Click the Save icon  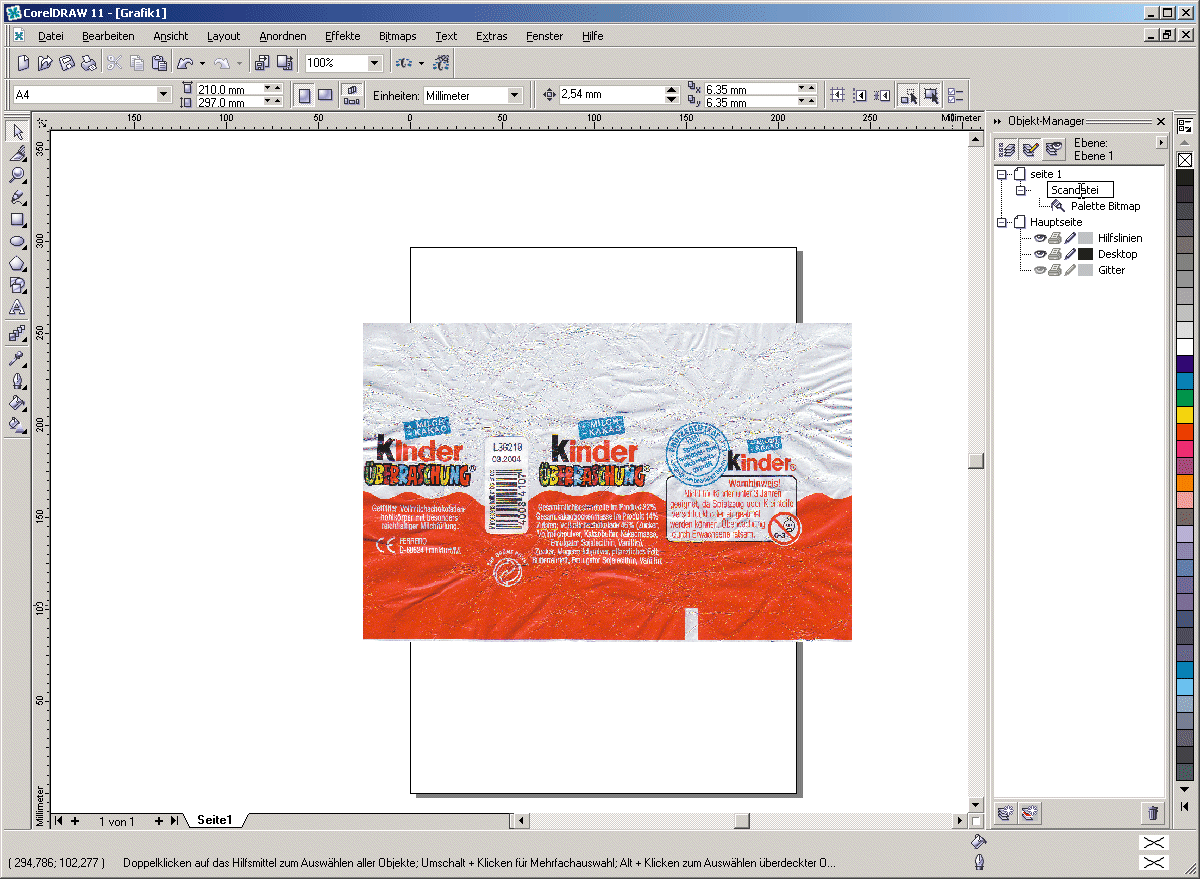pyautogui.click(x=67, y=63)
